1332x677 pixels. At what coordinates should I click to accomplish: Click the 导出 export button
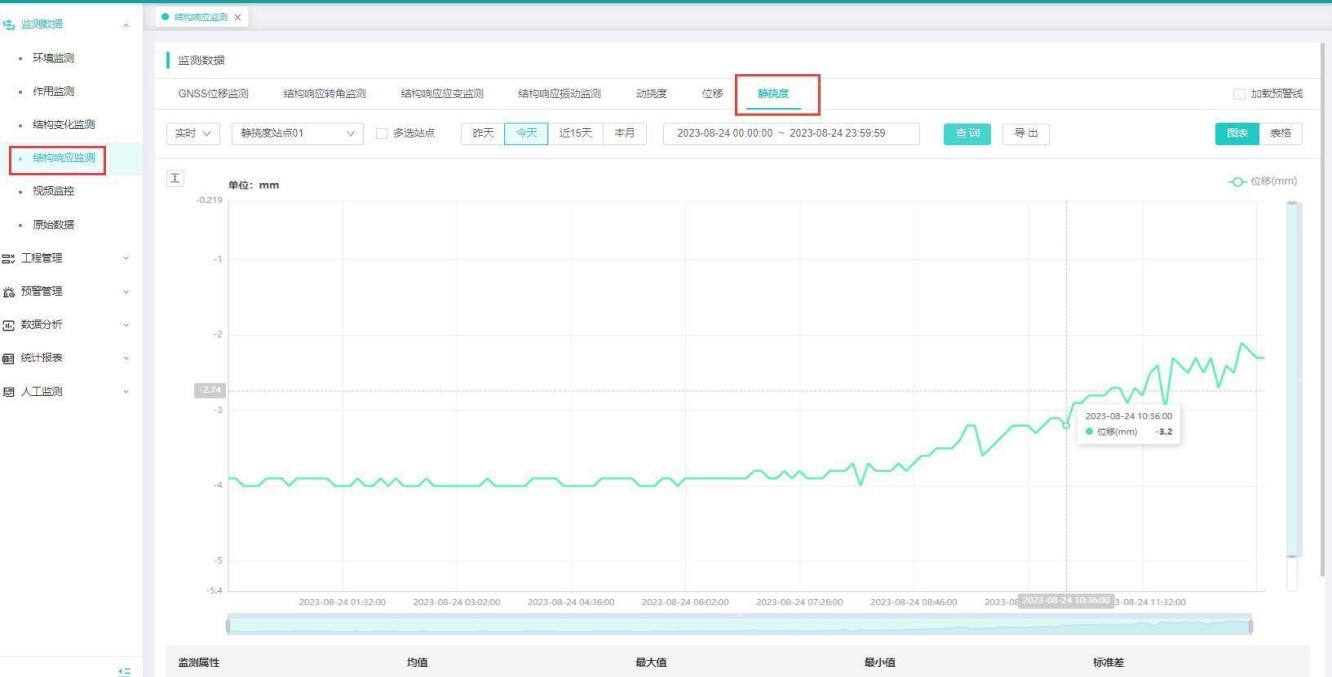1025,133
